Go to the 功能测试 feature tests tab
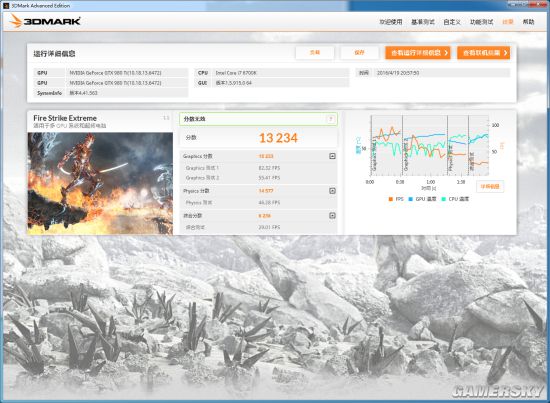Screen dimensions: 550x403 [482, 22]
